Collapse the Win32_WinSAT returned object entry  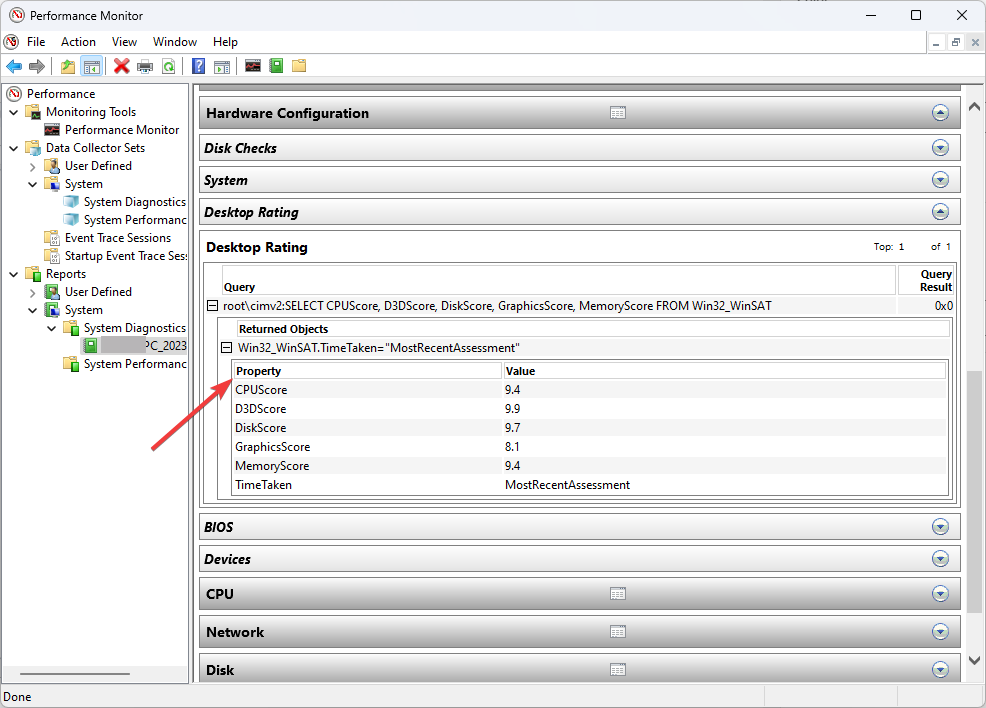226,347
